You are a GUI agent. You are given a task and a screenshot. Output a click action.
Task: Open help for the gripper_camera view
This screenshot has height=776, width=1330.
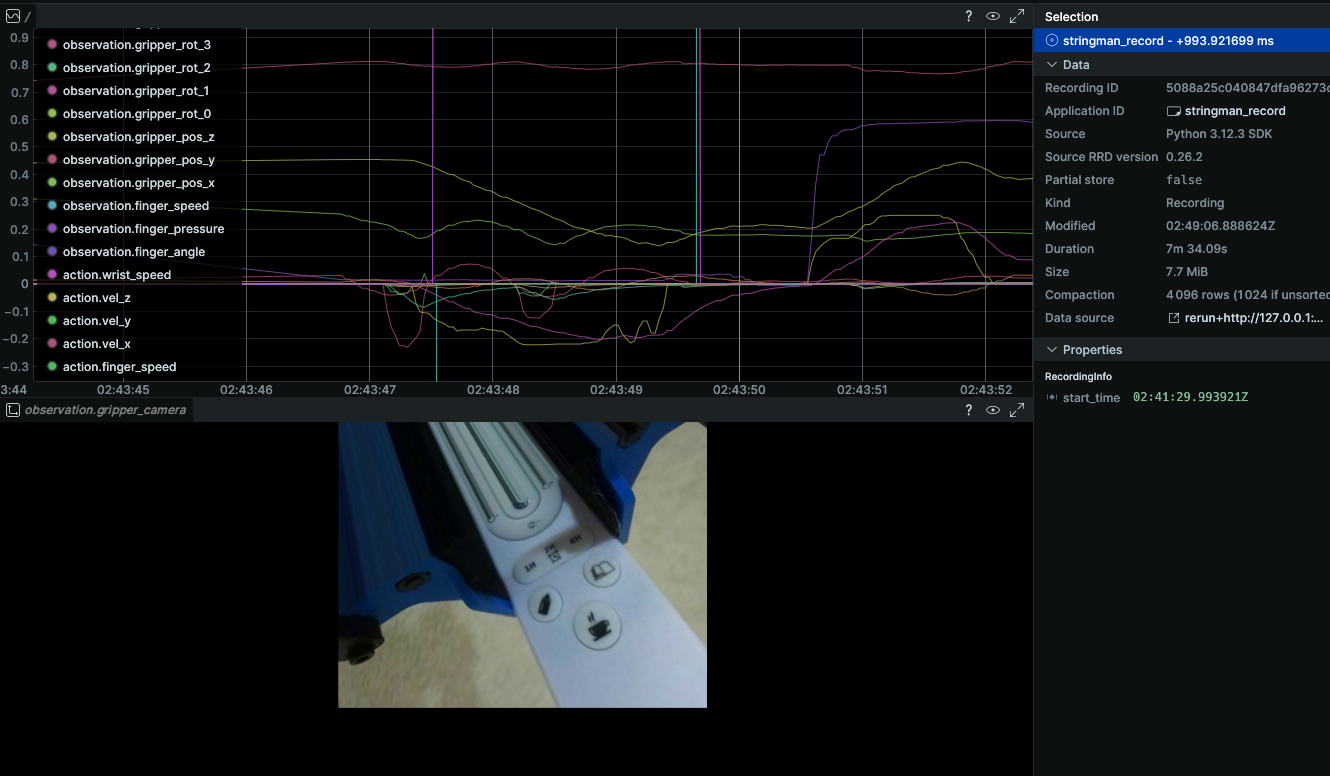pos(968,410)
